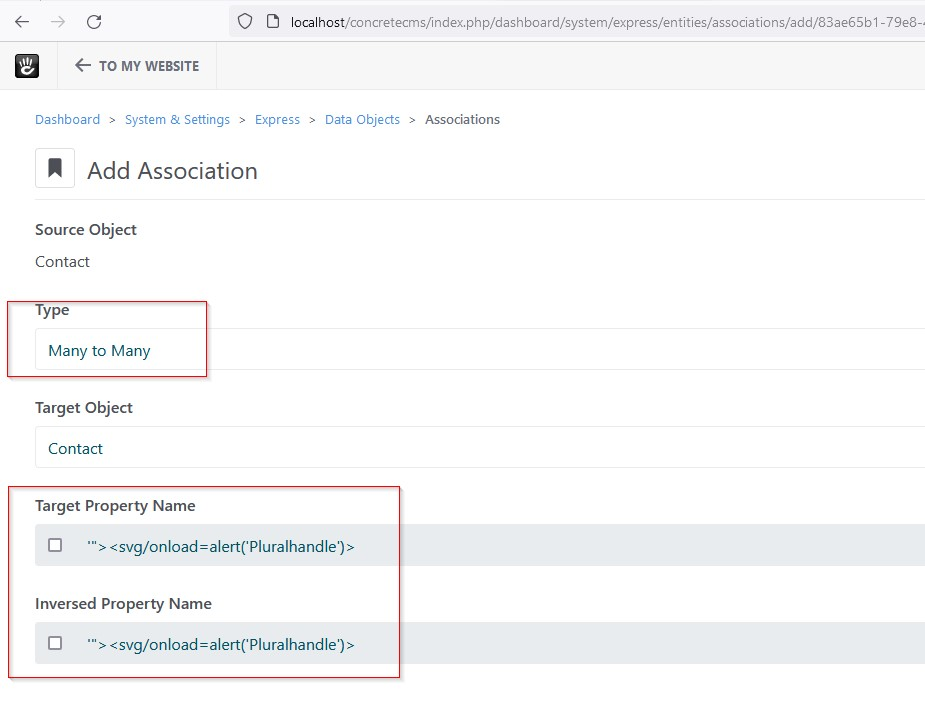The width and height of the screenshot is (925, 708).
Task: Check the Inversed Property Name checkbox
Action: 55,643
